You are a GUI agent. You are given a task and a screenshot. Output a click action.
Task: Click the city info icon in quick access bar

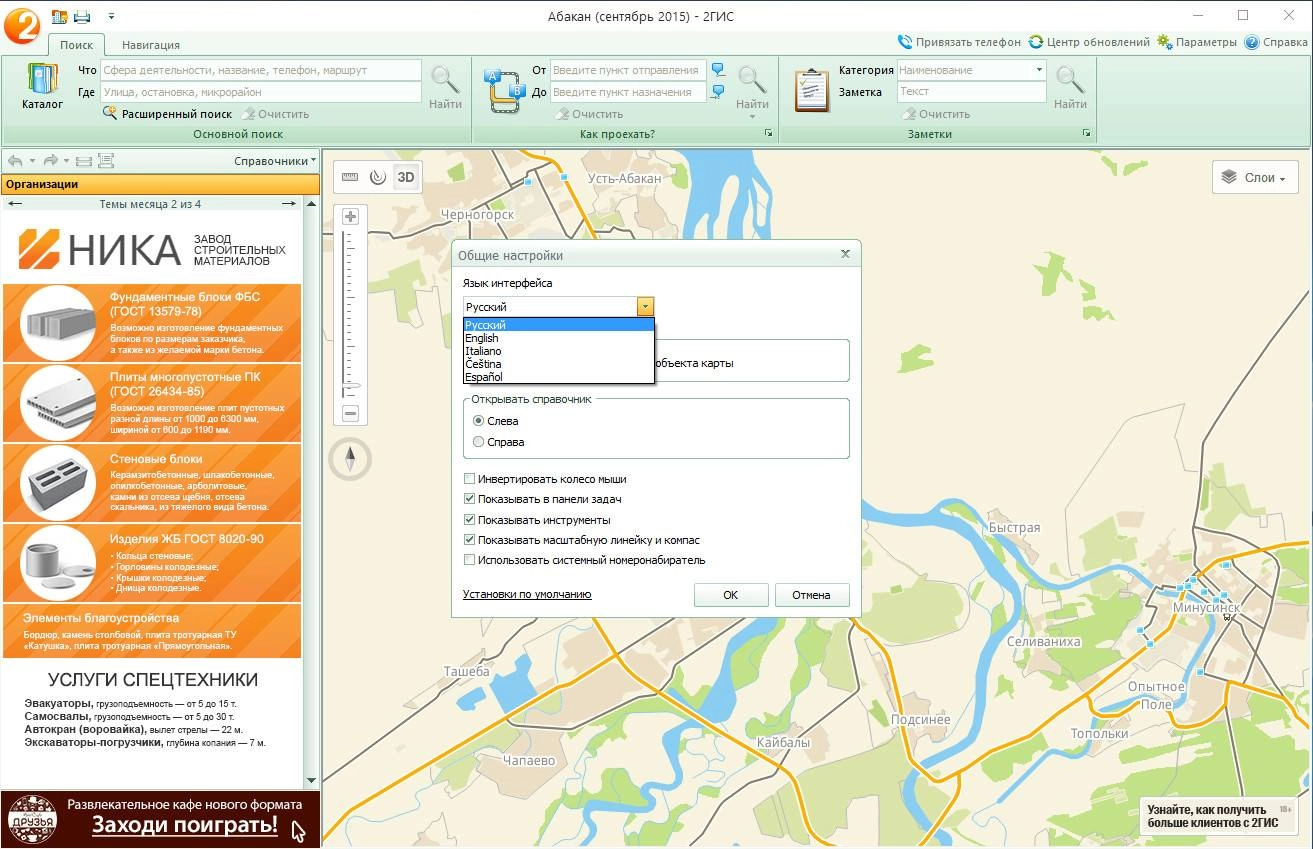pyautogui.click(x=59, y=16)
